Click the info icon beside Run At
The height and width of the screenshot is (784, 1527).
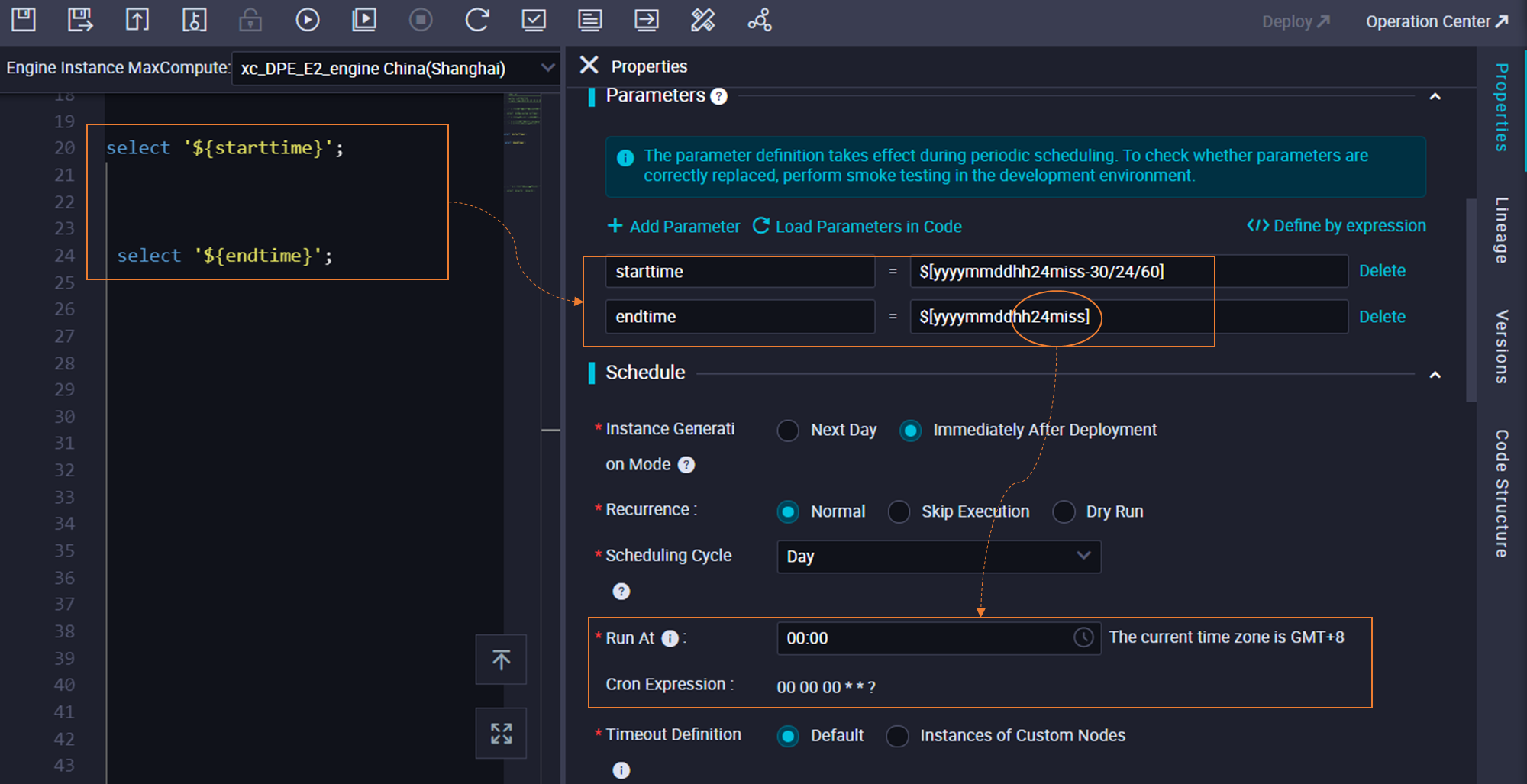point(670,639)
